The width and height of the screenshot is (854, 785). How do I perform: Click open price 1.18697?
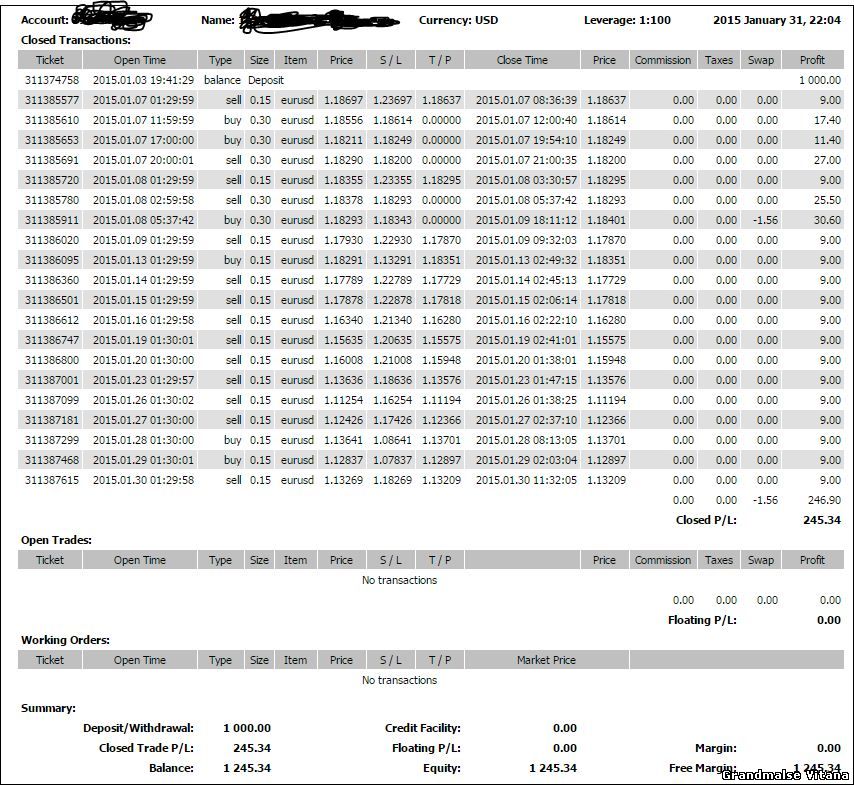[343, 100]
